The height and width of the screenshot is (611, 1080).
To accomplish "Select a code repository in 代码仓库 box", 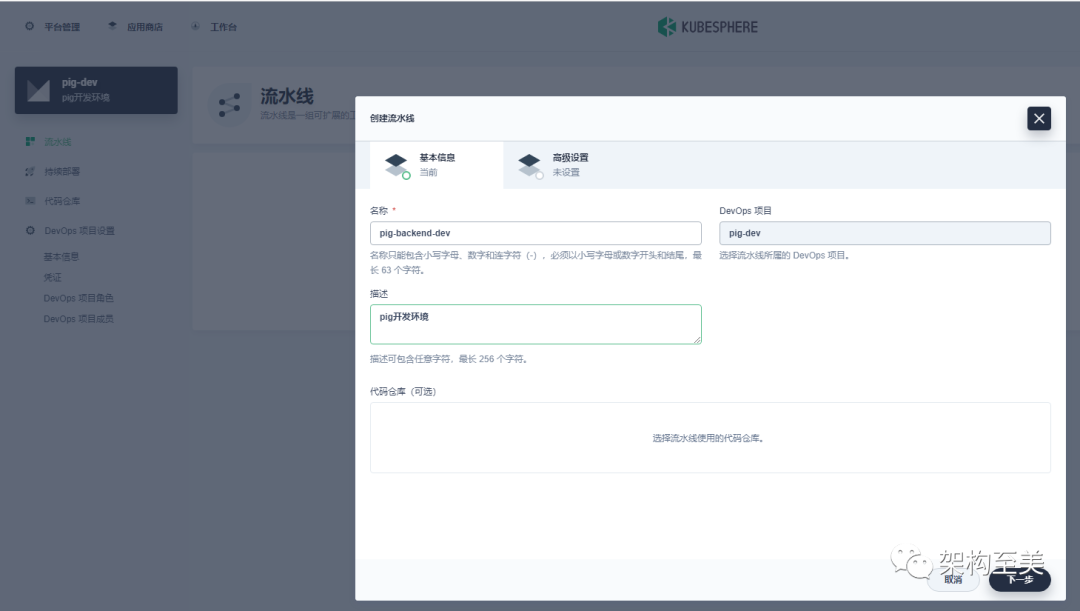I will pyautogui.click(x=710, y=437).
